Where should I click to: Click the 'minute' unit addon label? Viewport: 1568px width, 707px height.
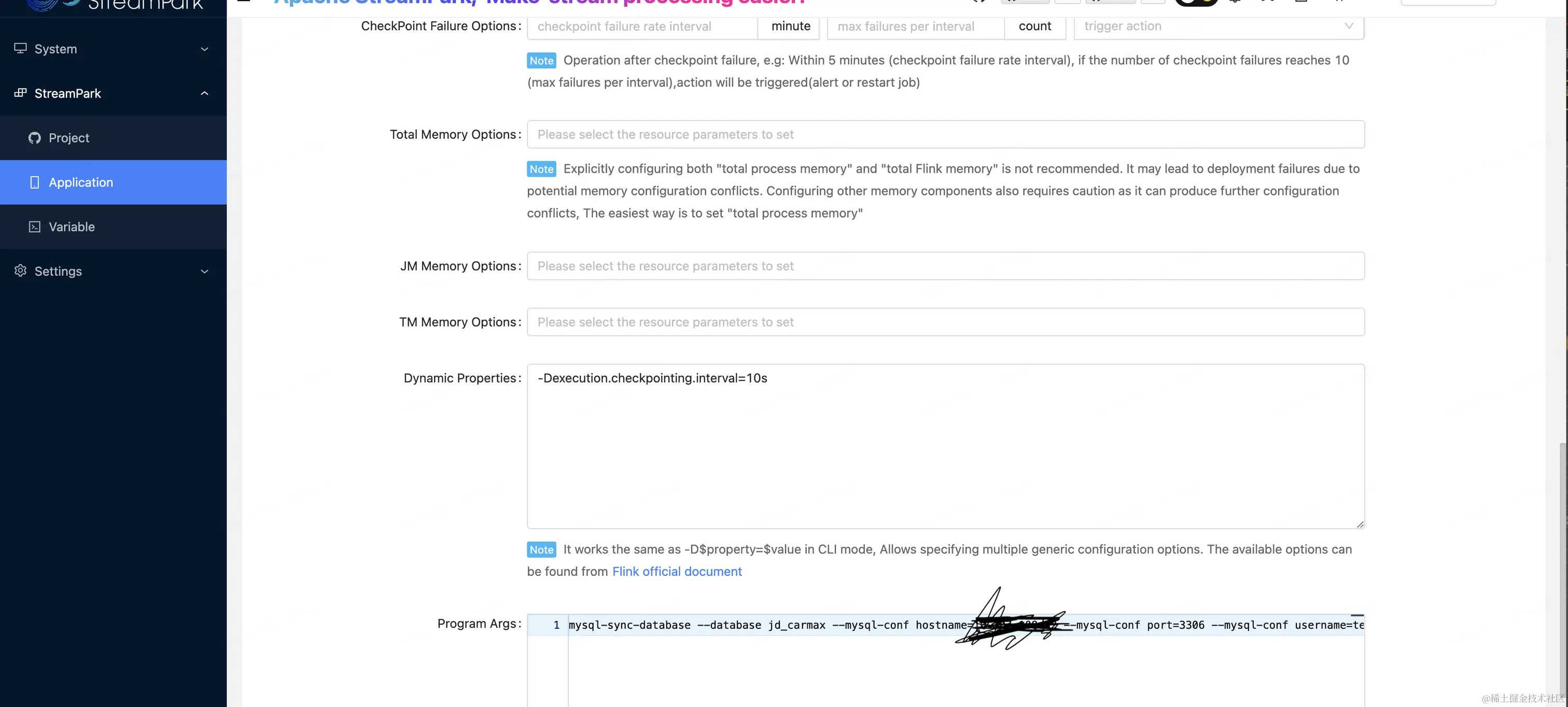pos(791,26)
